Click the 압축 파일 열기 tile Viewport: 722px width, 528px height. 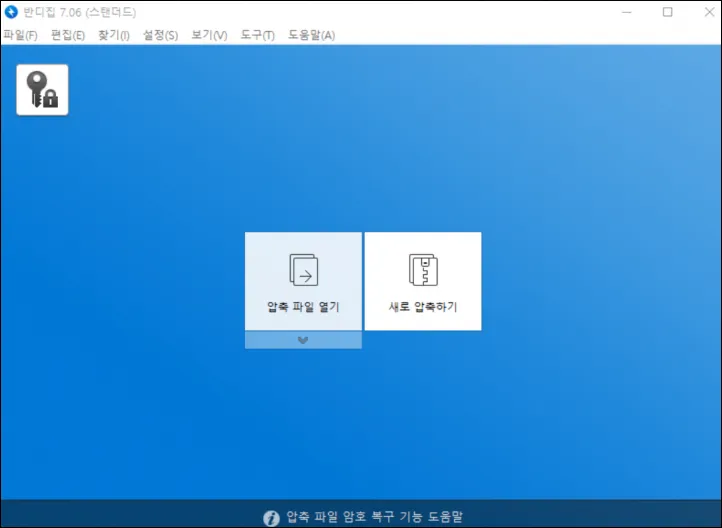(x=303, y=281)
